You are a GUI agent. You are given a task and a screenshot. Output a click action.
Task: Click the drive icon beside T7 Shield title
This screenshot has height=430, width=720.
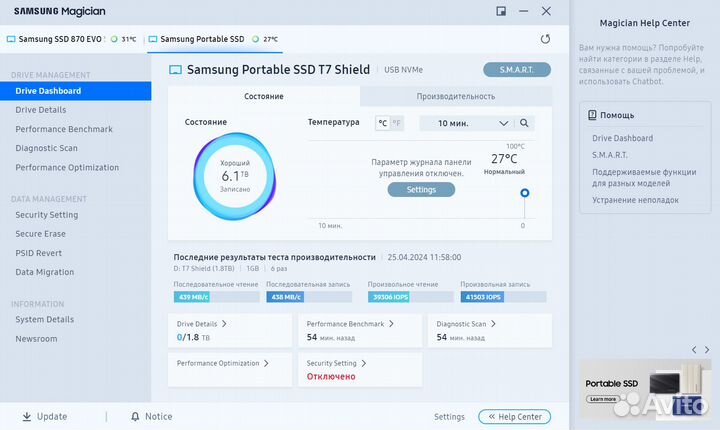[175, 70]
